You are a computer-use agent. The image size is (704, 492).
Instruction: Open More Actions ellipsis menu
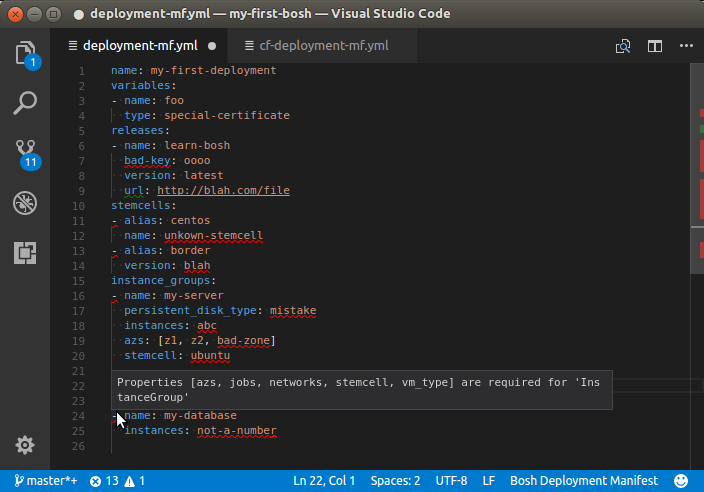[x=686, y=45]
